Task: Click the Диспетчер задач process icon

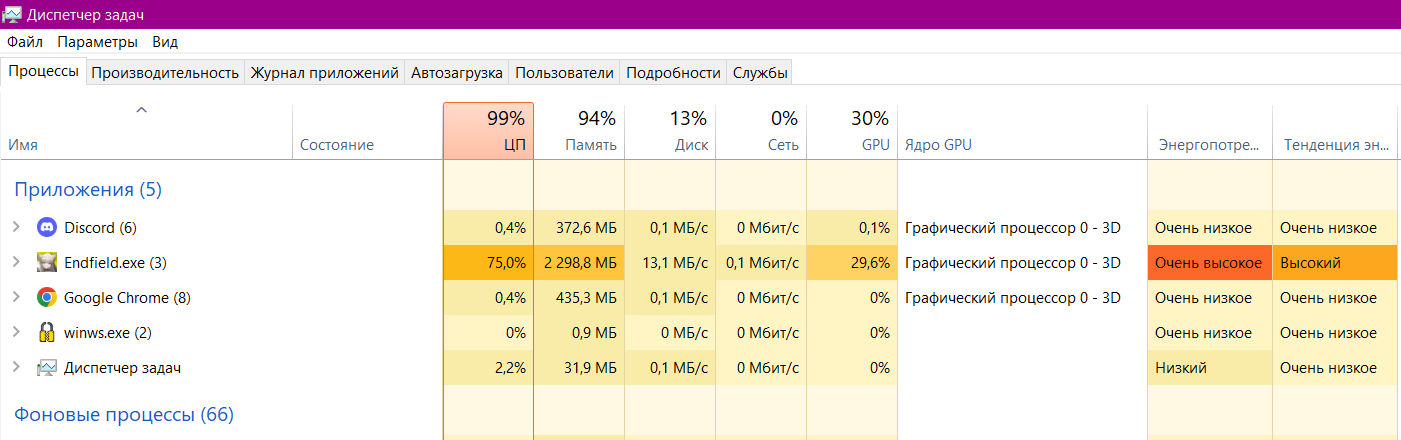Action: coord(46,368)
